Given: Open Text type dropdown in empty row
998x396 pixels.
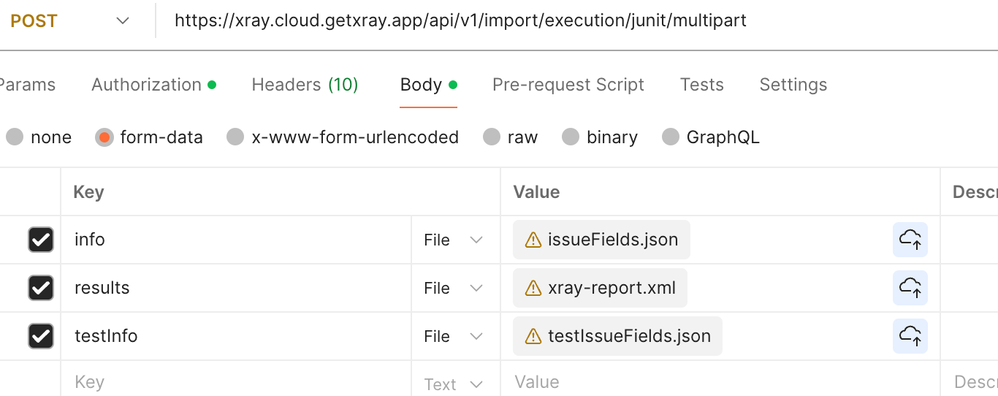Looking at the screenshot, I should coord(453,385).
